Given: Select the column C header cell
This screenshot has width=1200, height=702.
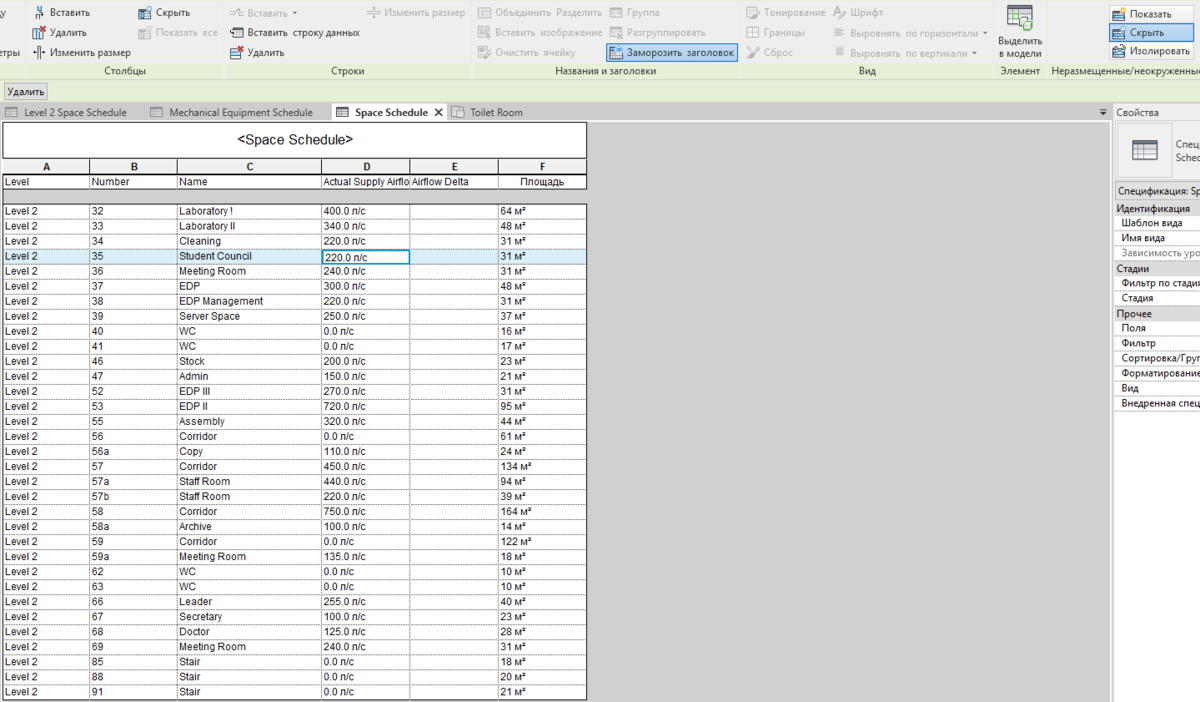Looking at the screenshot, I should (249, 166).
